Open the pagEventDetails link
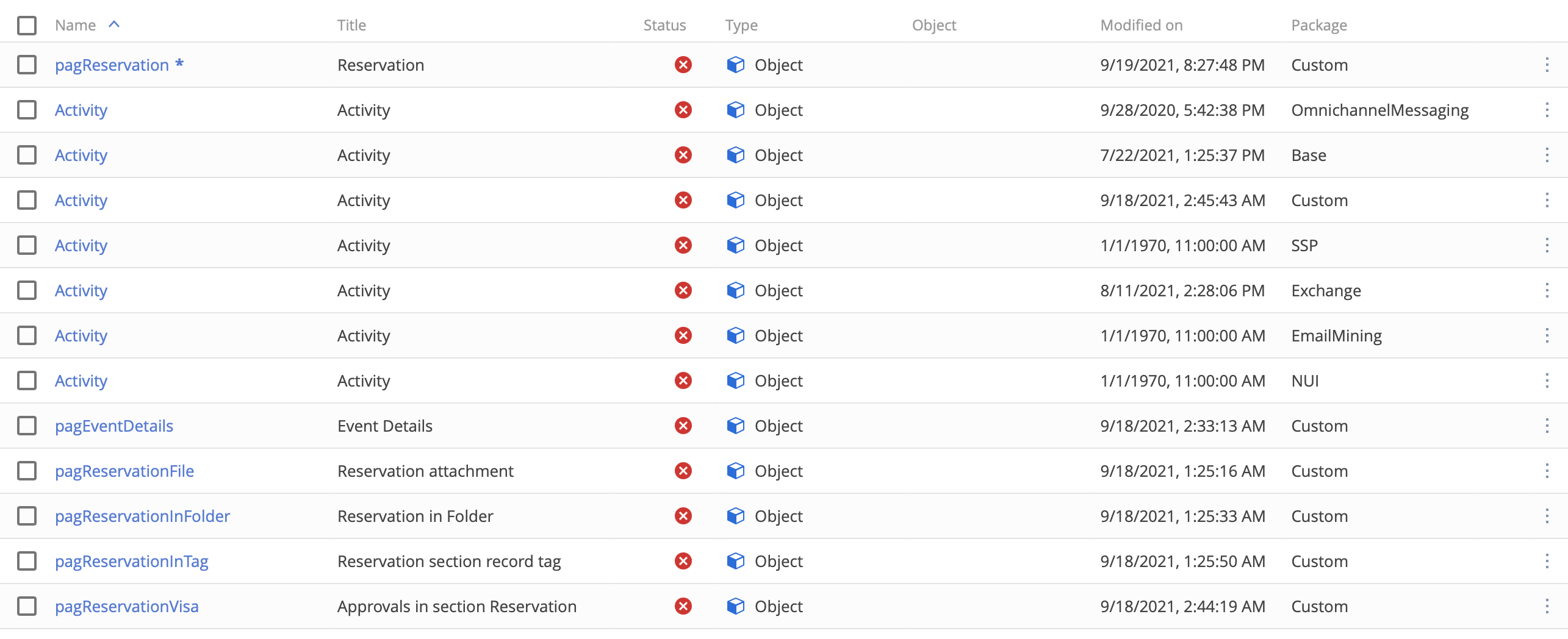This screenshot has height=639, width=1568. point(114,426)
